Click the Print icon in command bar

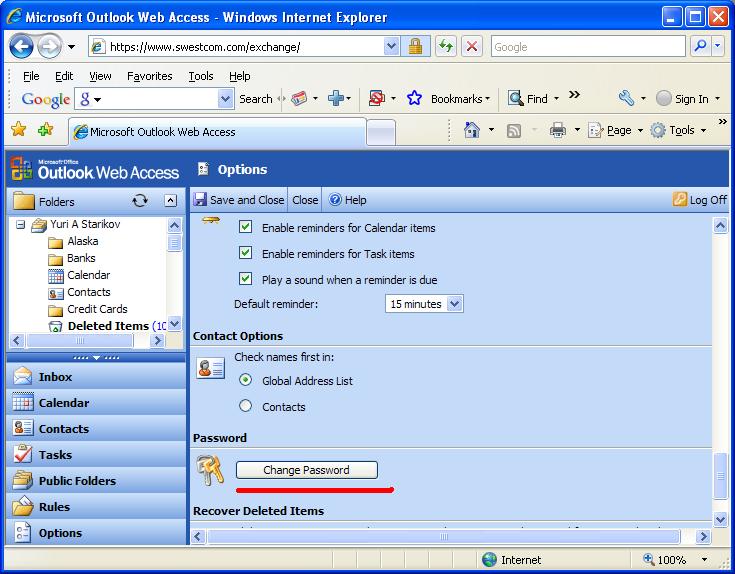(x=557, y=130)
